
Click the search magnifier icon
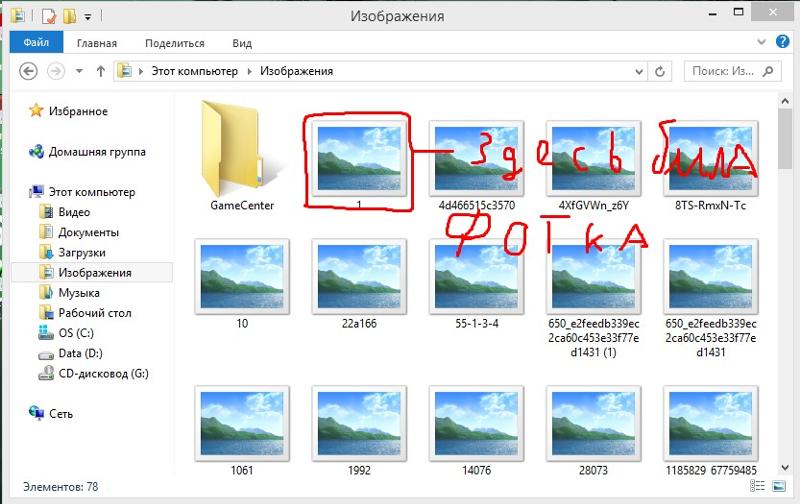click(768, 71)
